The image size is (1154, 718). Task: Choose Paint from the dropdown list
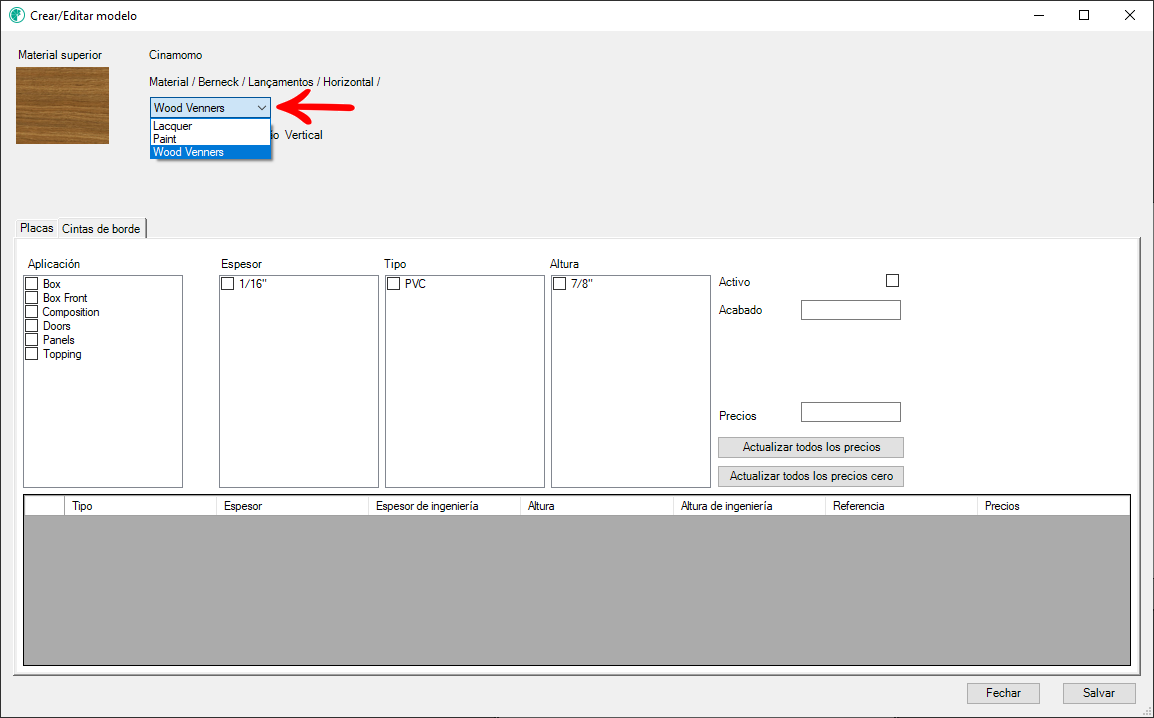point(210,139)
